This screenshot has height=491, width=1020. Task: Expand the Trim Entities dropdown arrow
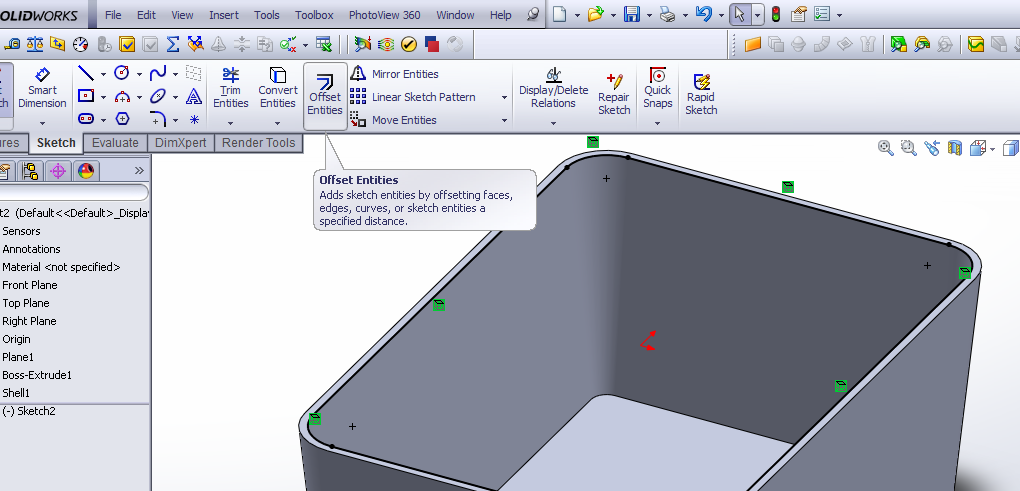pos(230,122)
